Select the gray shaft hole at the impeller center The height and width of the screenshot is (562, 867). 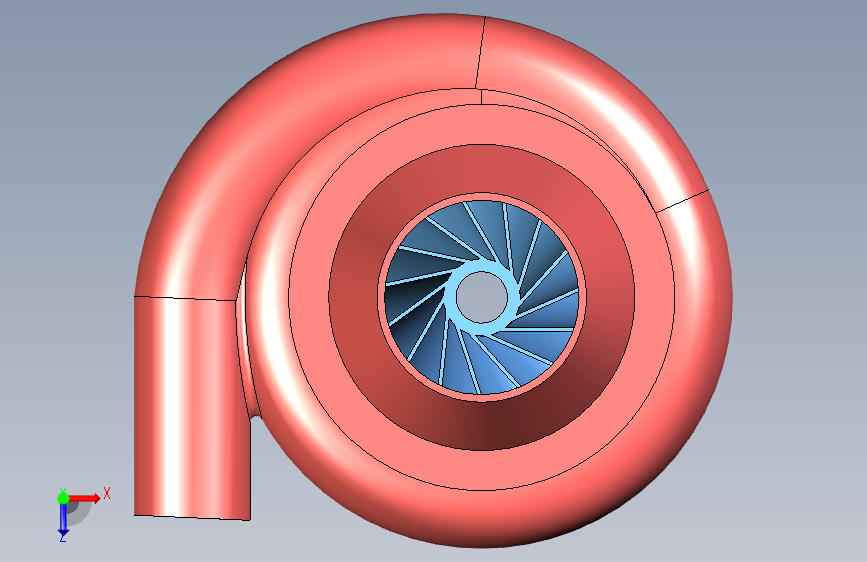pyautogui.click(x=482, y=298)
